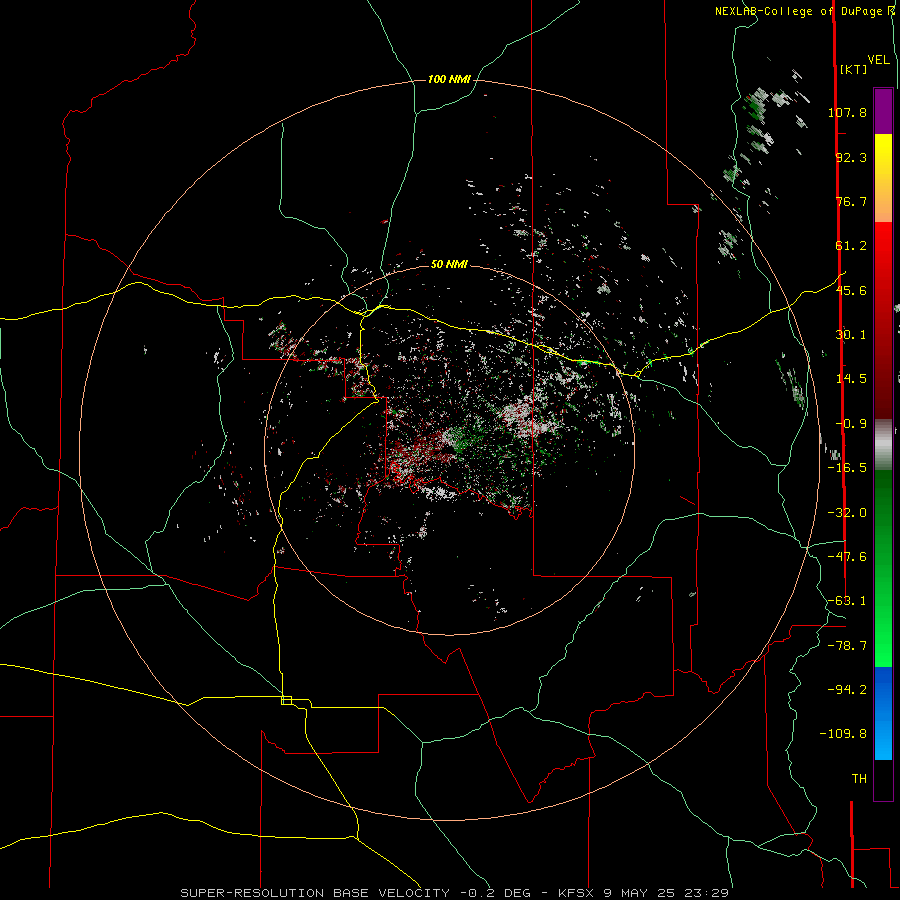Click the green segment of the velocity color bar
Viewport: 900px width, 900px height.
point(883,568)
